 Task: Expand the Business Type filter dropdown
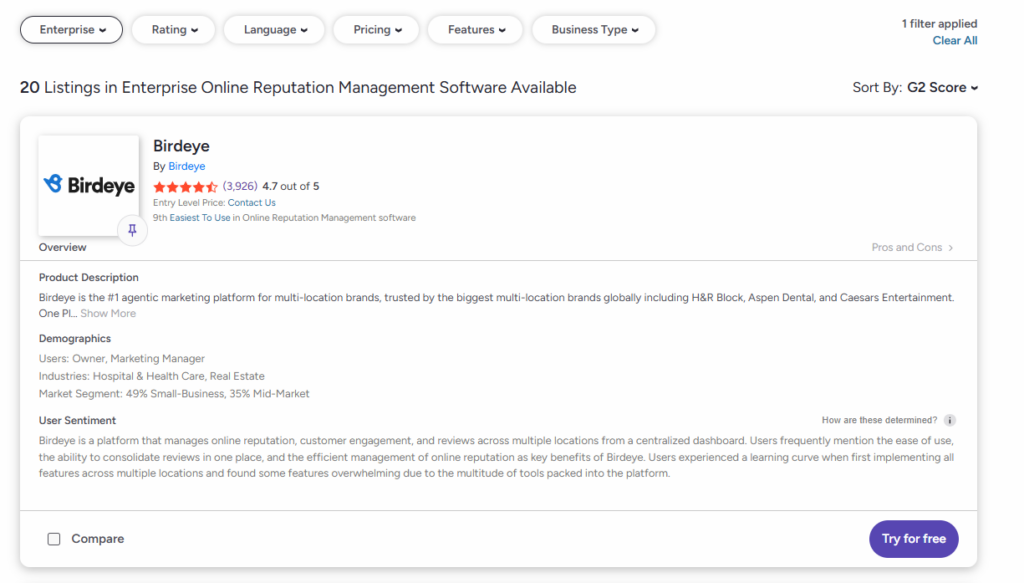coord(594,30)
